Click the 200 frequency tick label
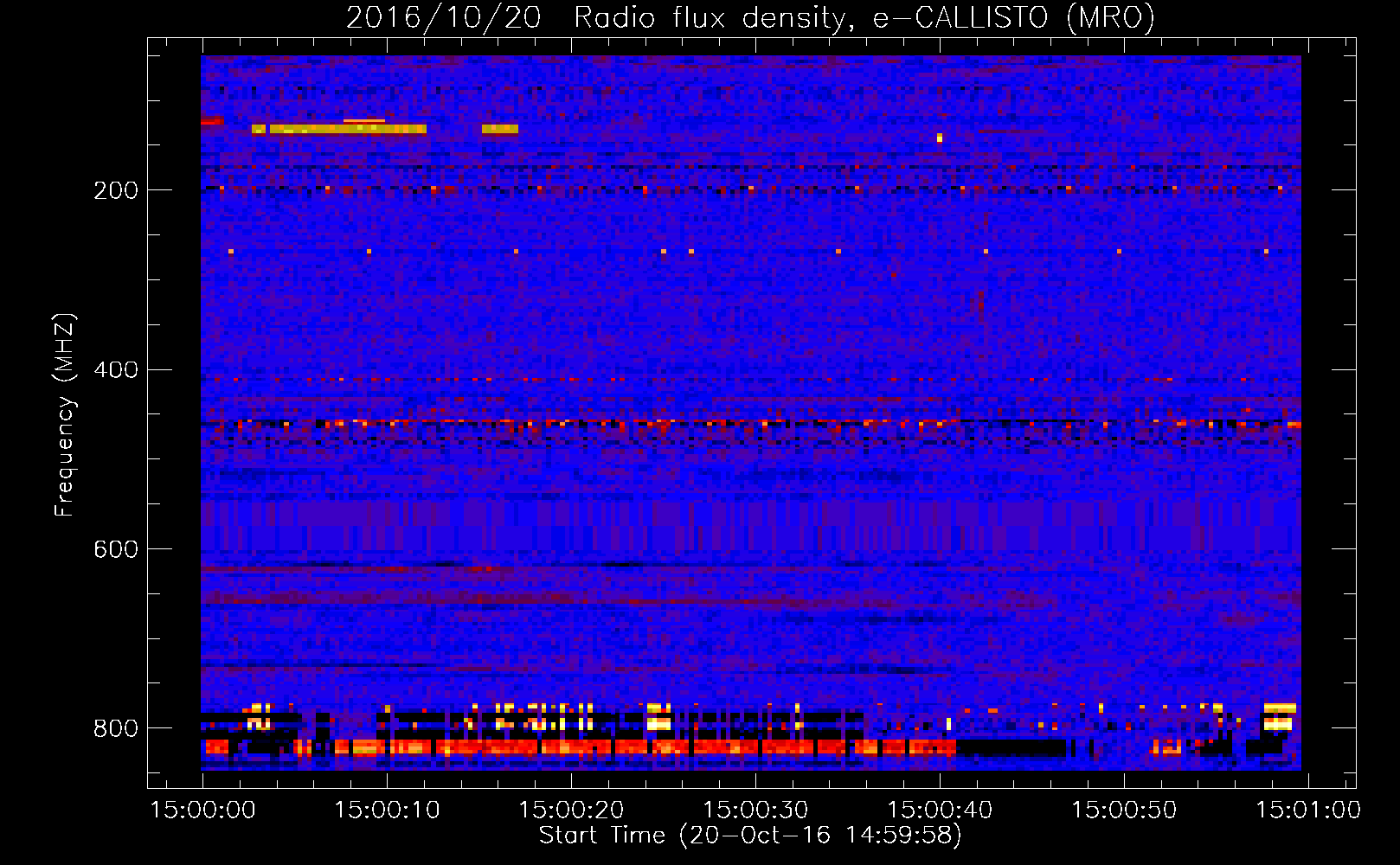Viewport: 1400px width, 865px height. pos(116,190)
